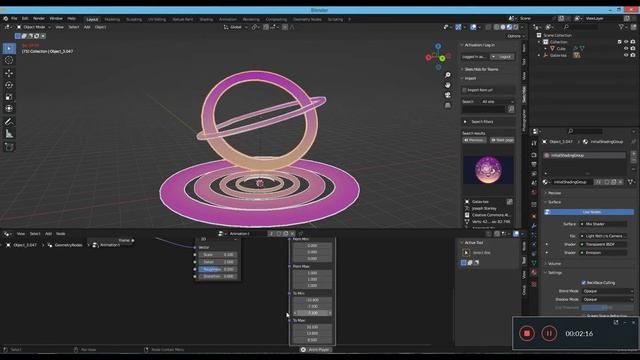Viewport: 640px width, 360px height.
Task: Stop the screen recording
Action: point(527,333)
